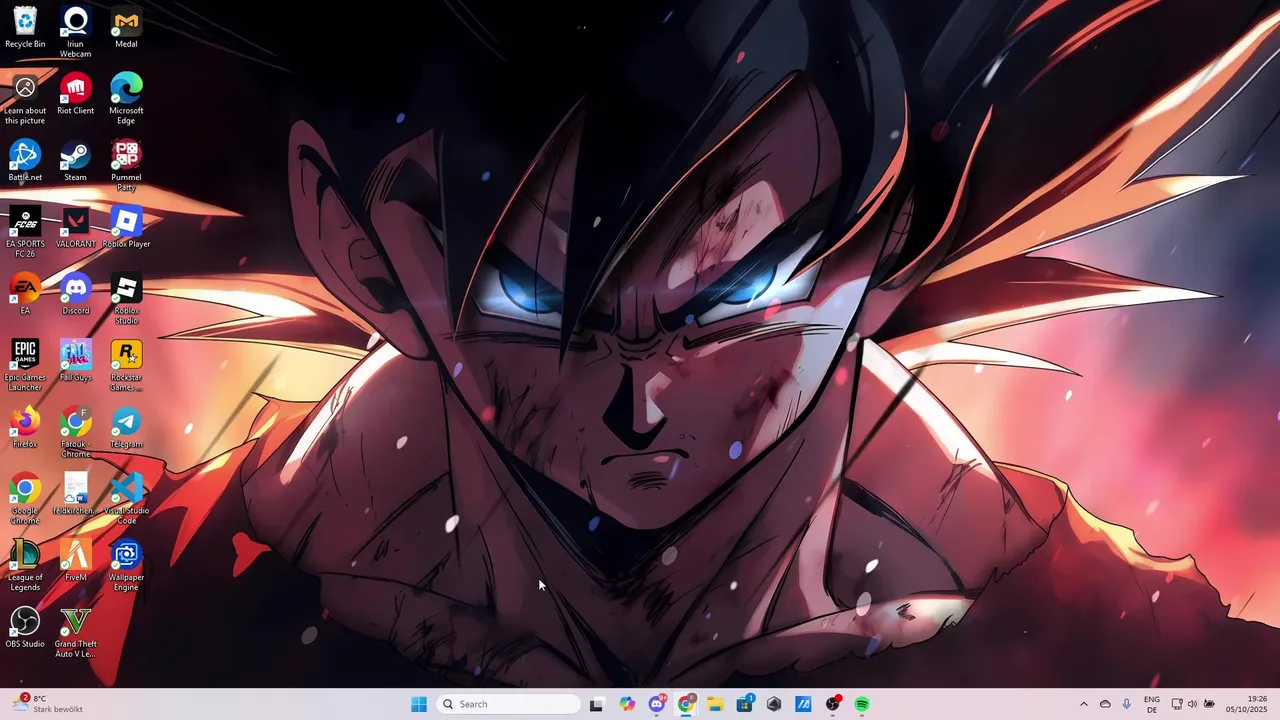Launch Copilot from the taskbar

[627, 704]
